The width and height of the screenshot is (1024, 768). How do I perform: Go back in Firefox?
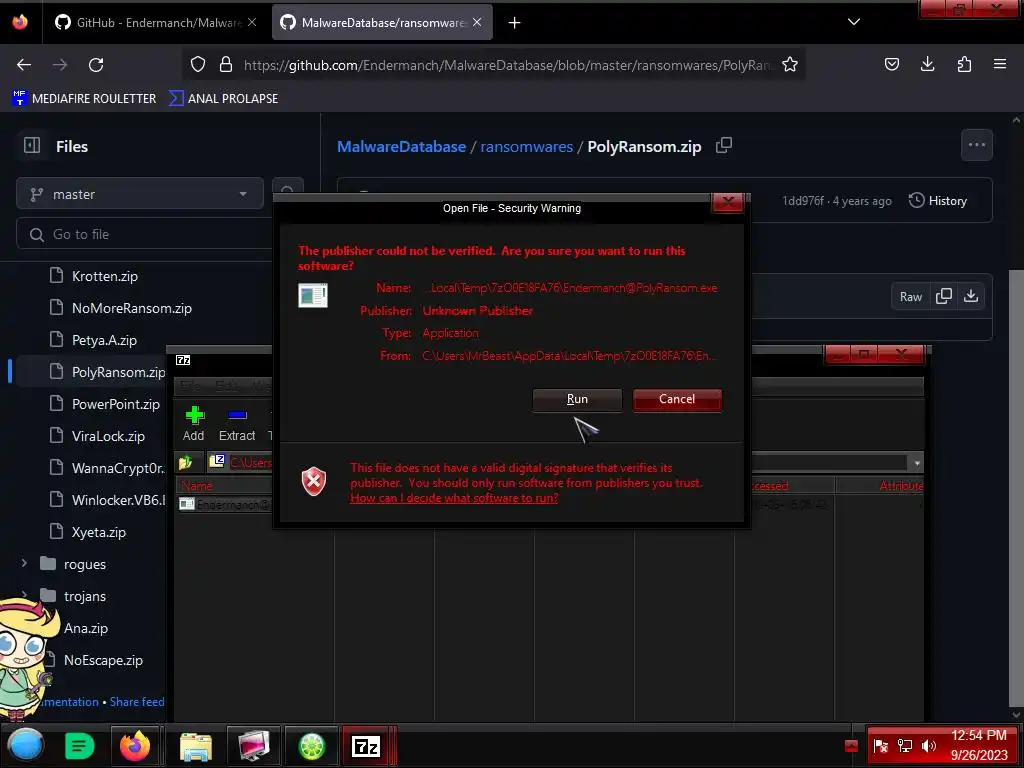(x=24, y=65)
